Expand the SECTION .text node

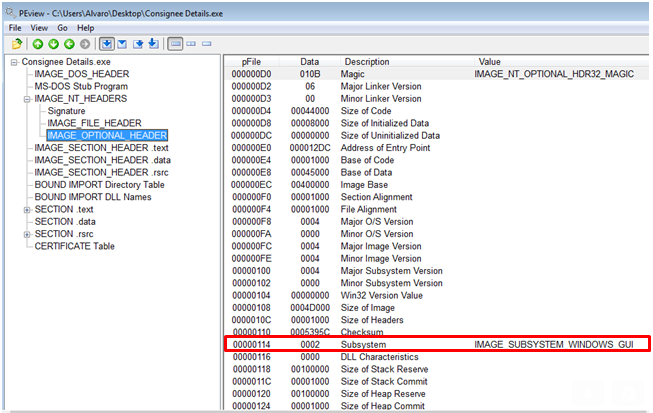(27, 210)
